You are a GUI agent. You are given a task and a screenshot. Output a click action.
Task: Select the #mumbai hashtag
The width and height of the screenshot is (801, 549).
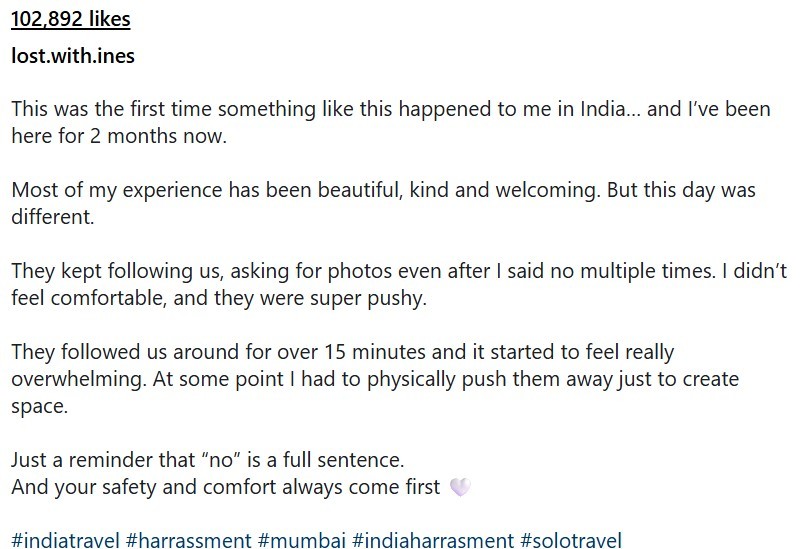pyautogui.click(x=302, y=541)
